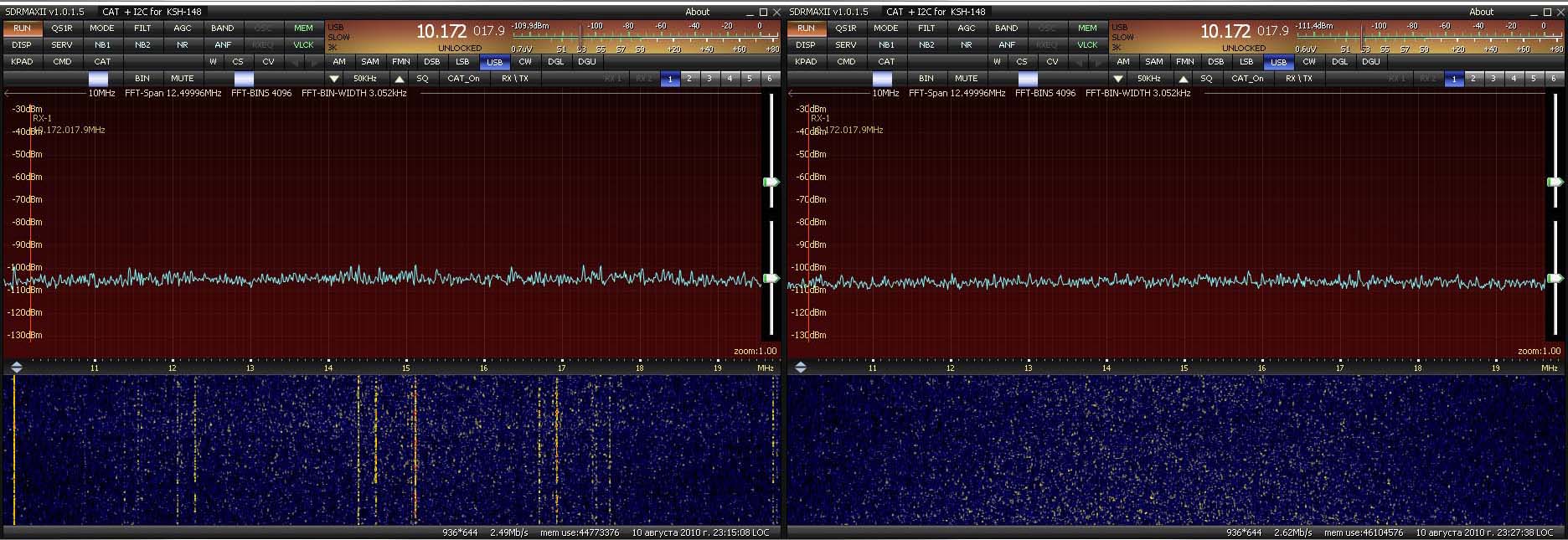Toggle SQ squelch in right window
1568x540 pixels.
coord(1206,79)
